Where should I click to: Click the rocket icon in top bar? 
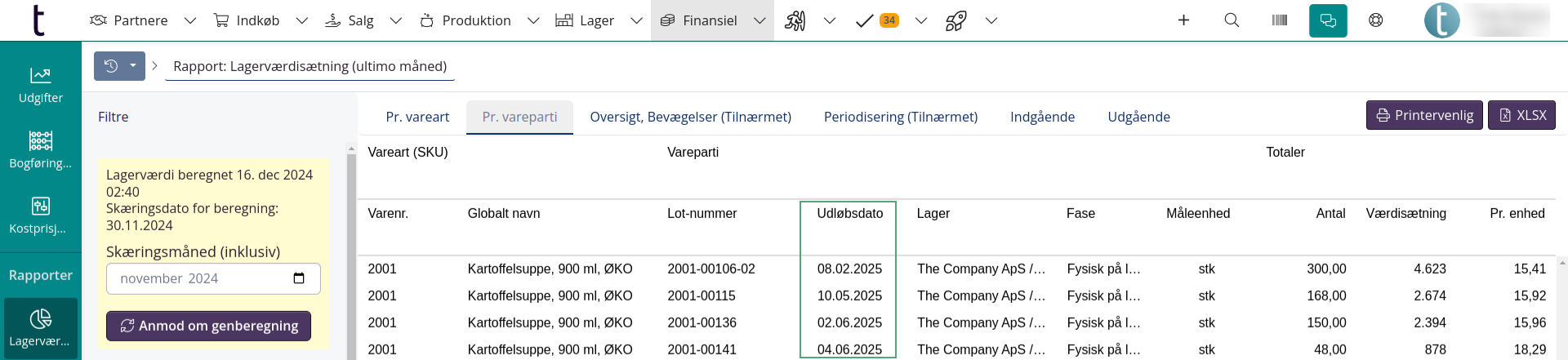pyautogui.click(x=955, y=20)
